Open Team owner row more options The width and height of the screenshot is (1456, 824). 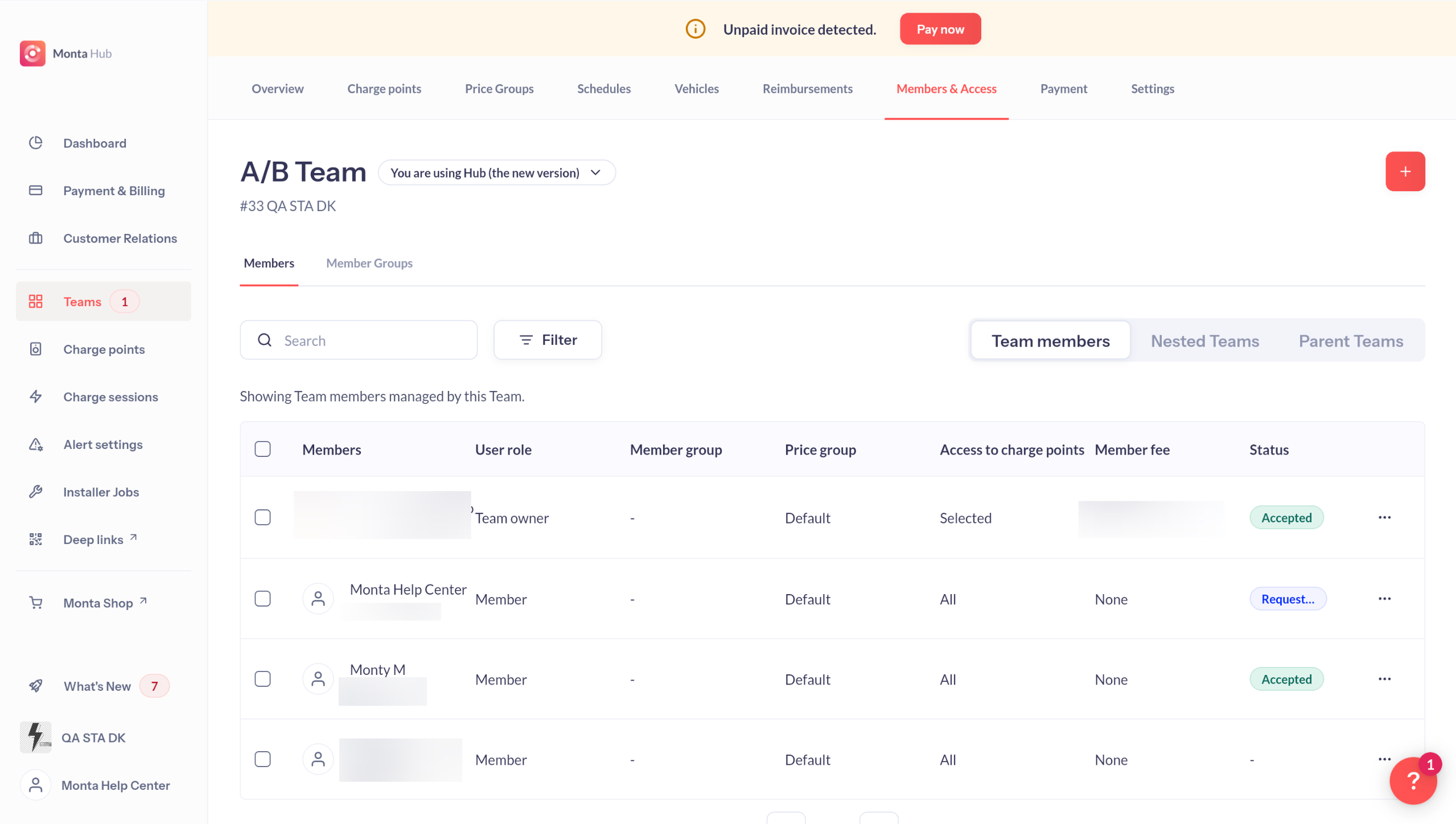click(1384, 517)
